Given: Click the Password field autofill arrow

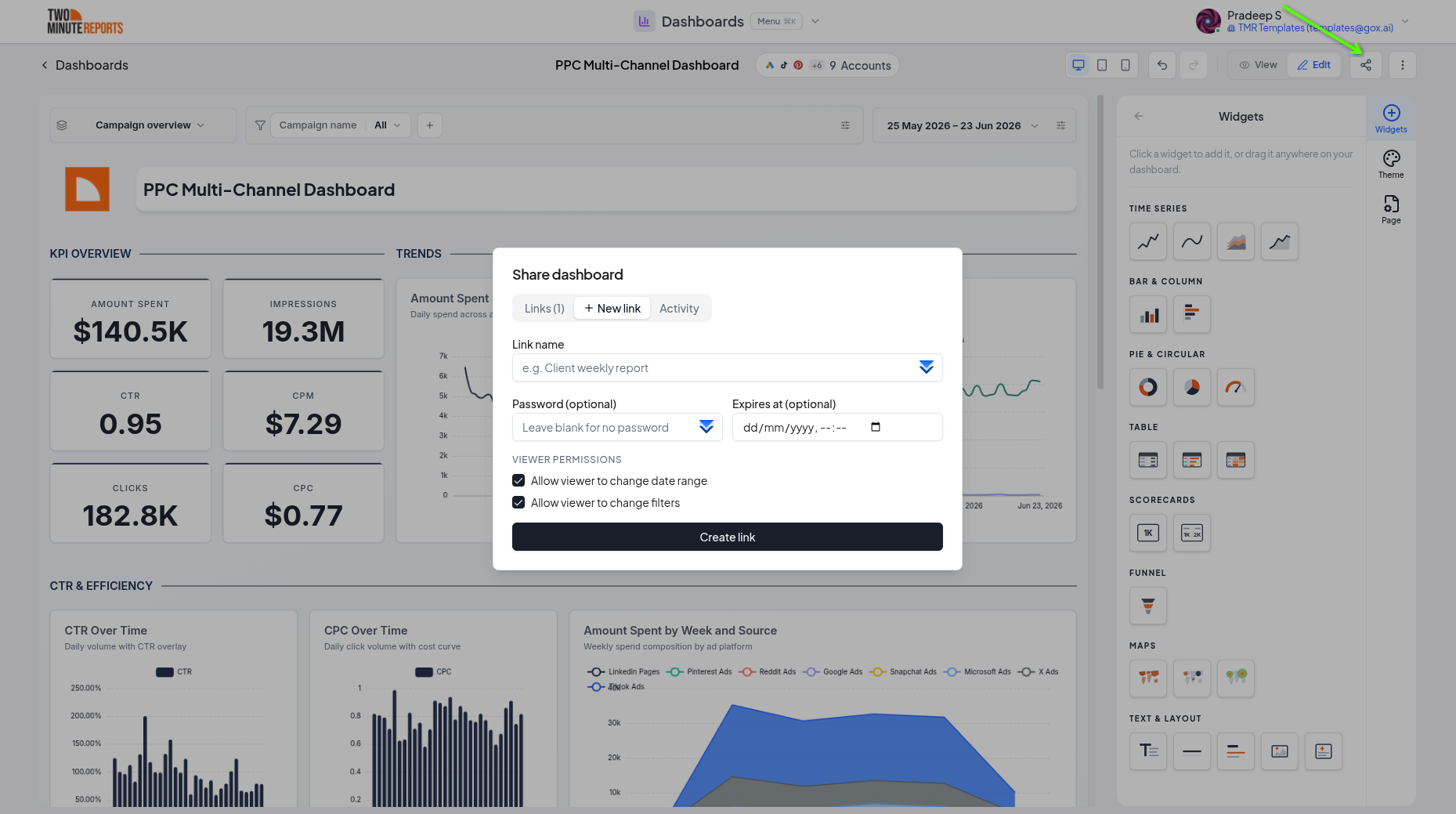Looking at the screenshot, I should (706, 427).
